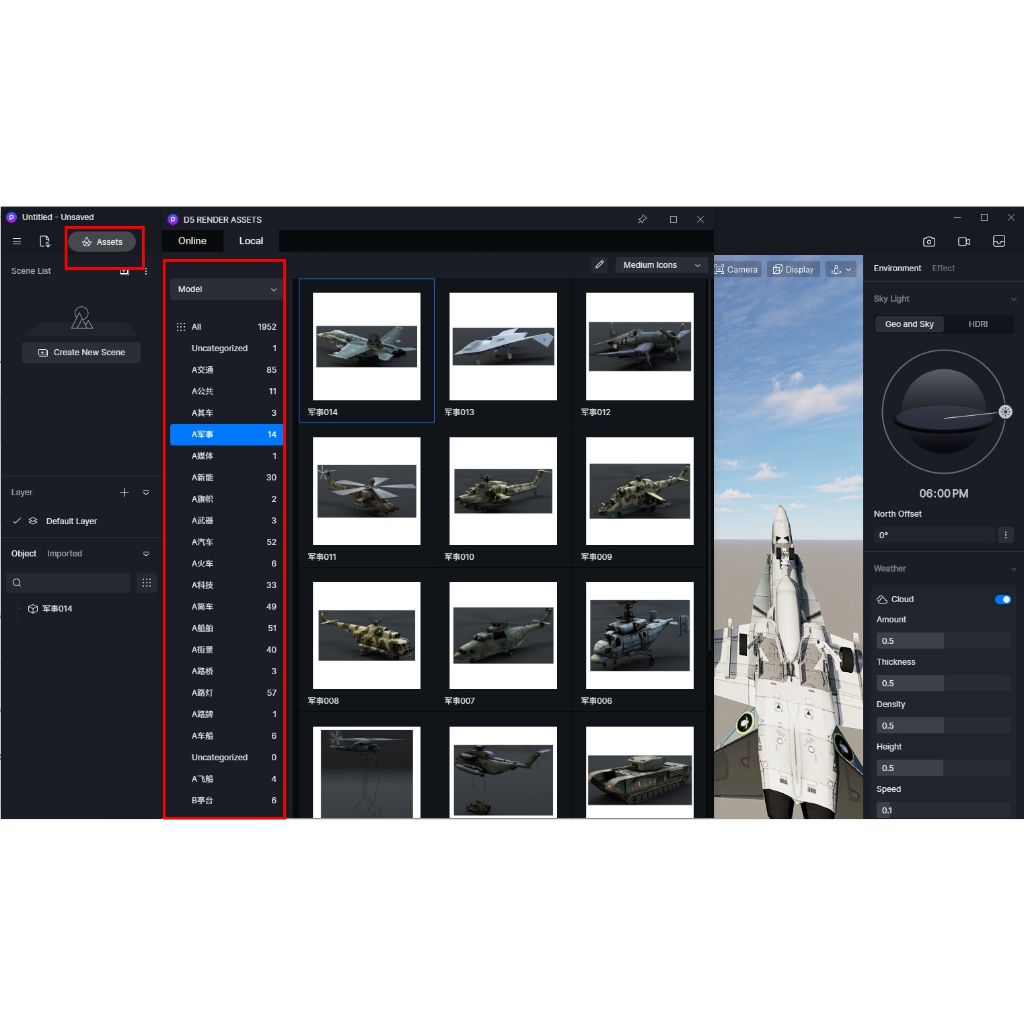Open the hamburger main menu
This screenshot has width=1024, height=1024.
tap(16, 242)
